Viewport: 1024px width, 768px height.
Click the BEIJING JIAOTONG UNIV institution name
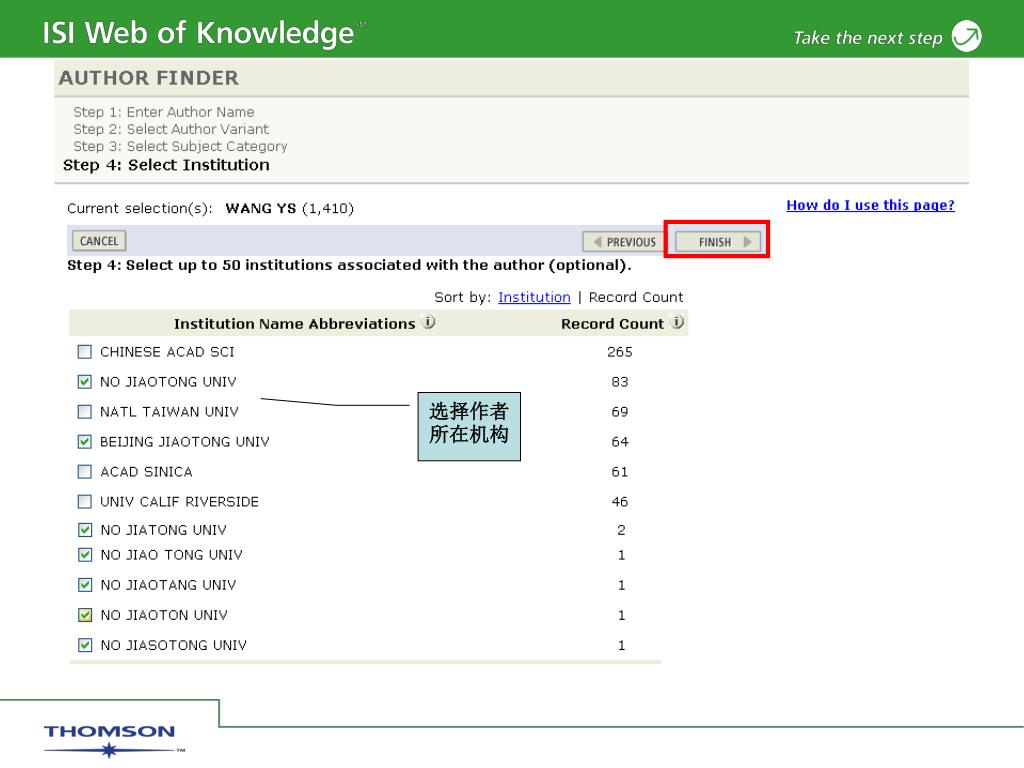tap(185, 442)
